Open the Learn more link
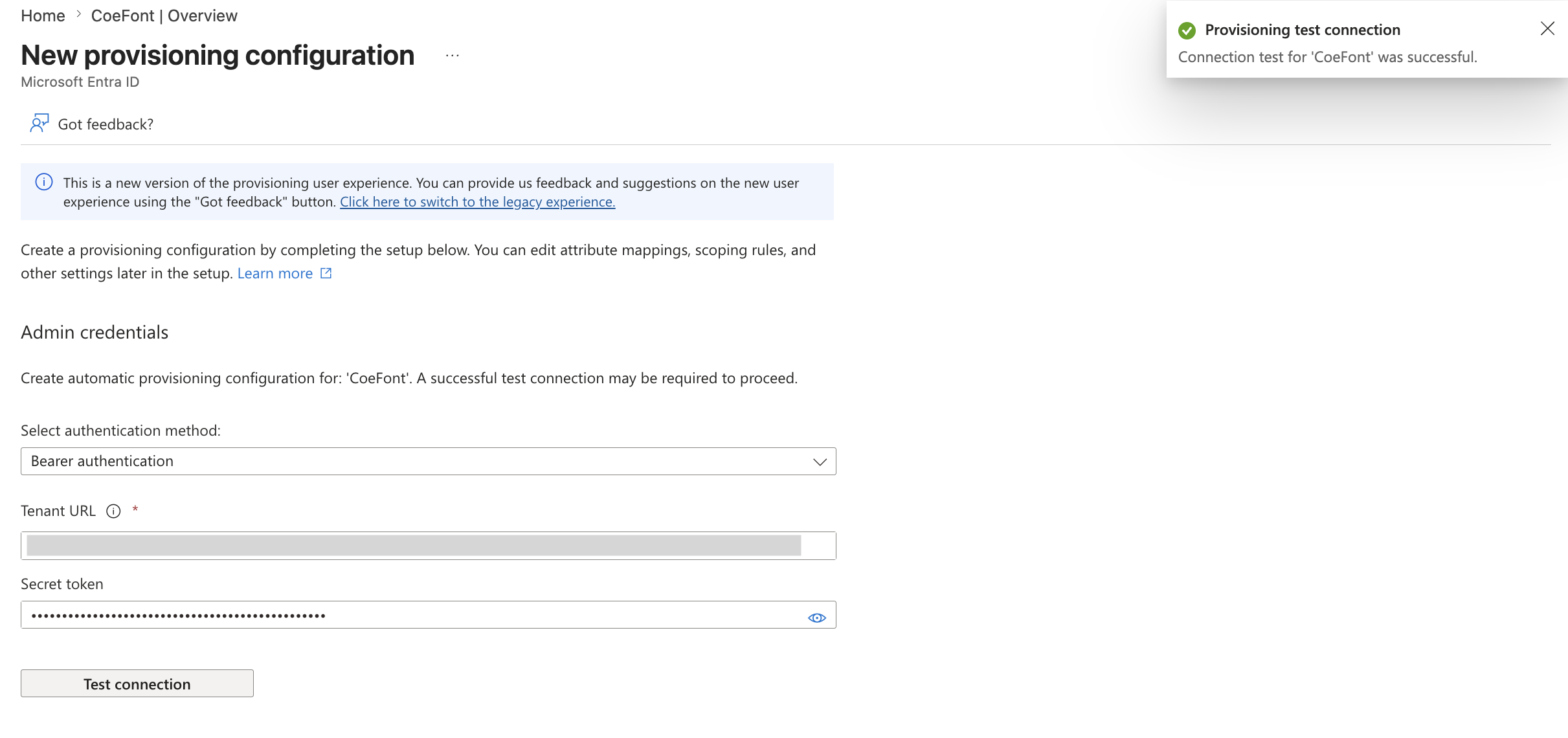This screenshot has width=1568, height=738. tap(274, 273)
